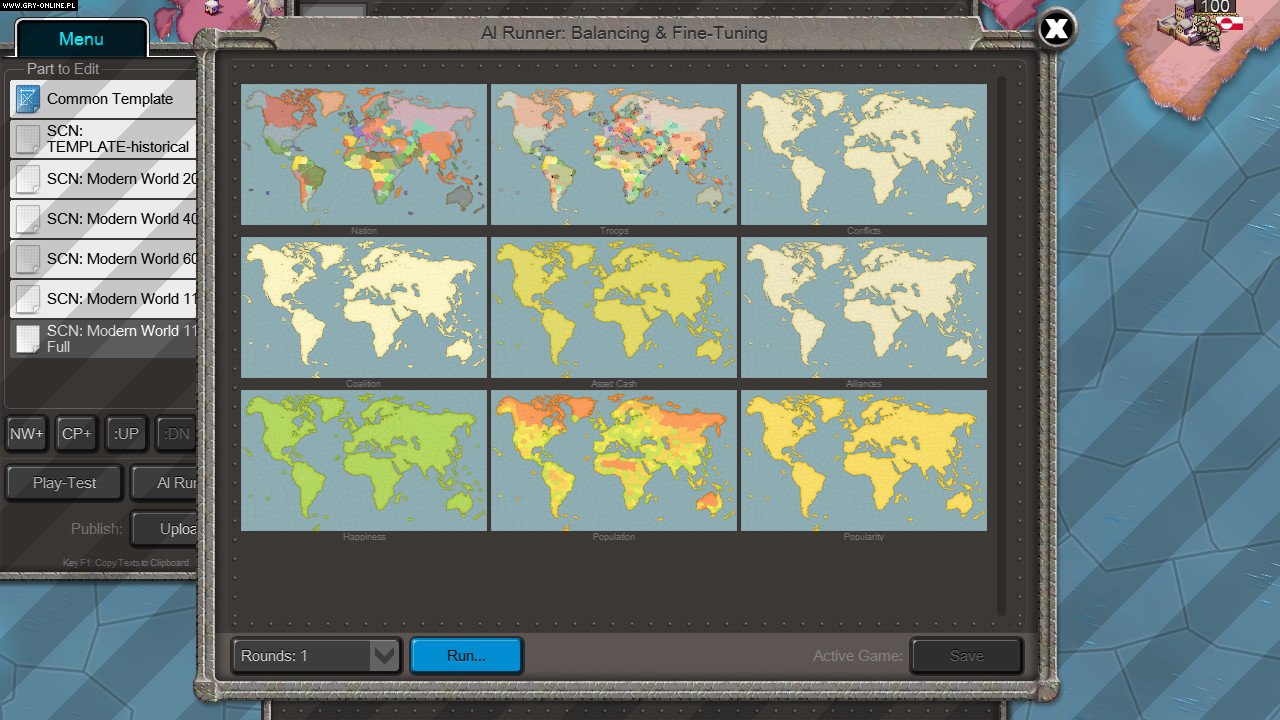This screenshot has height=720, width=1280.
Task: View the Alliances map
Action: click(x=863, y=306)
